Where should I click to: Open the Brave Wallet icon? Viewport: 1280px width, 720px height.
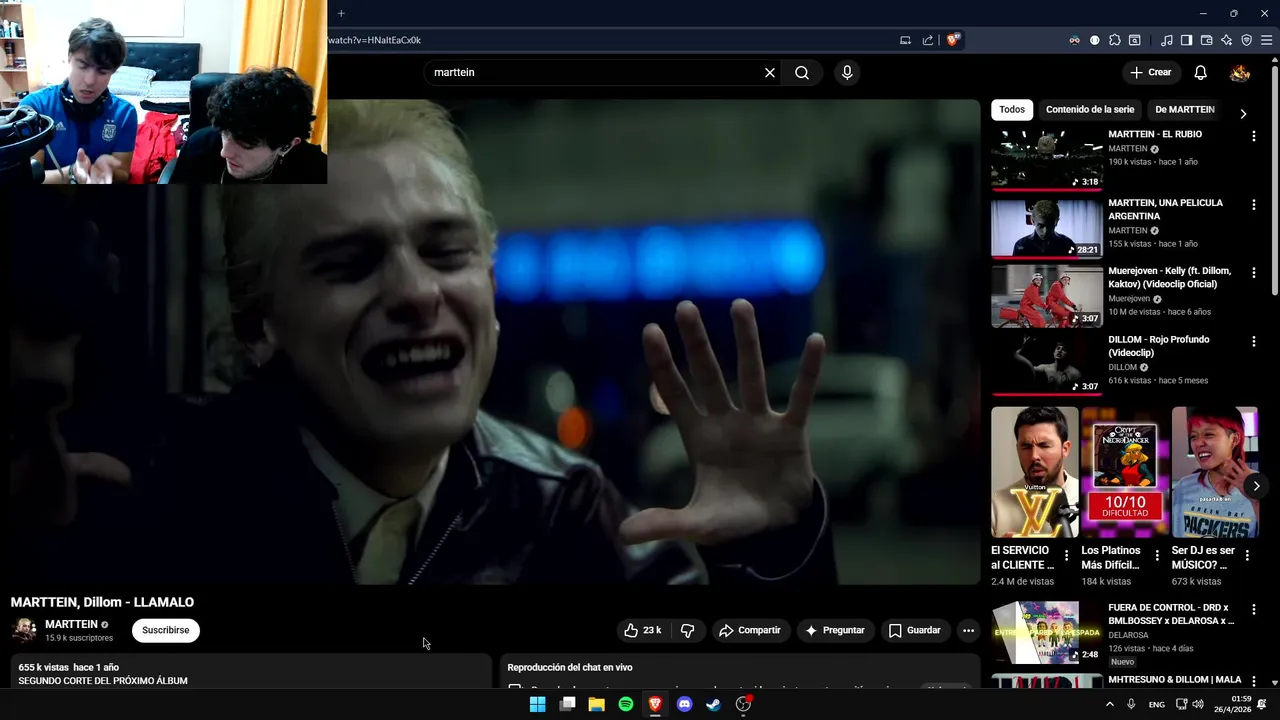(x=1206, y=40)
